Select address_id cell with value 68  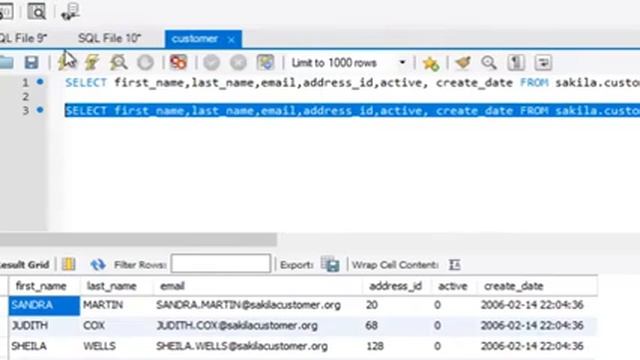(x=397, y=326)
